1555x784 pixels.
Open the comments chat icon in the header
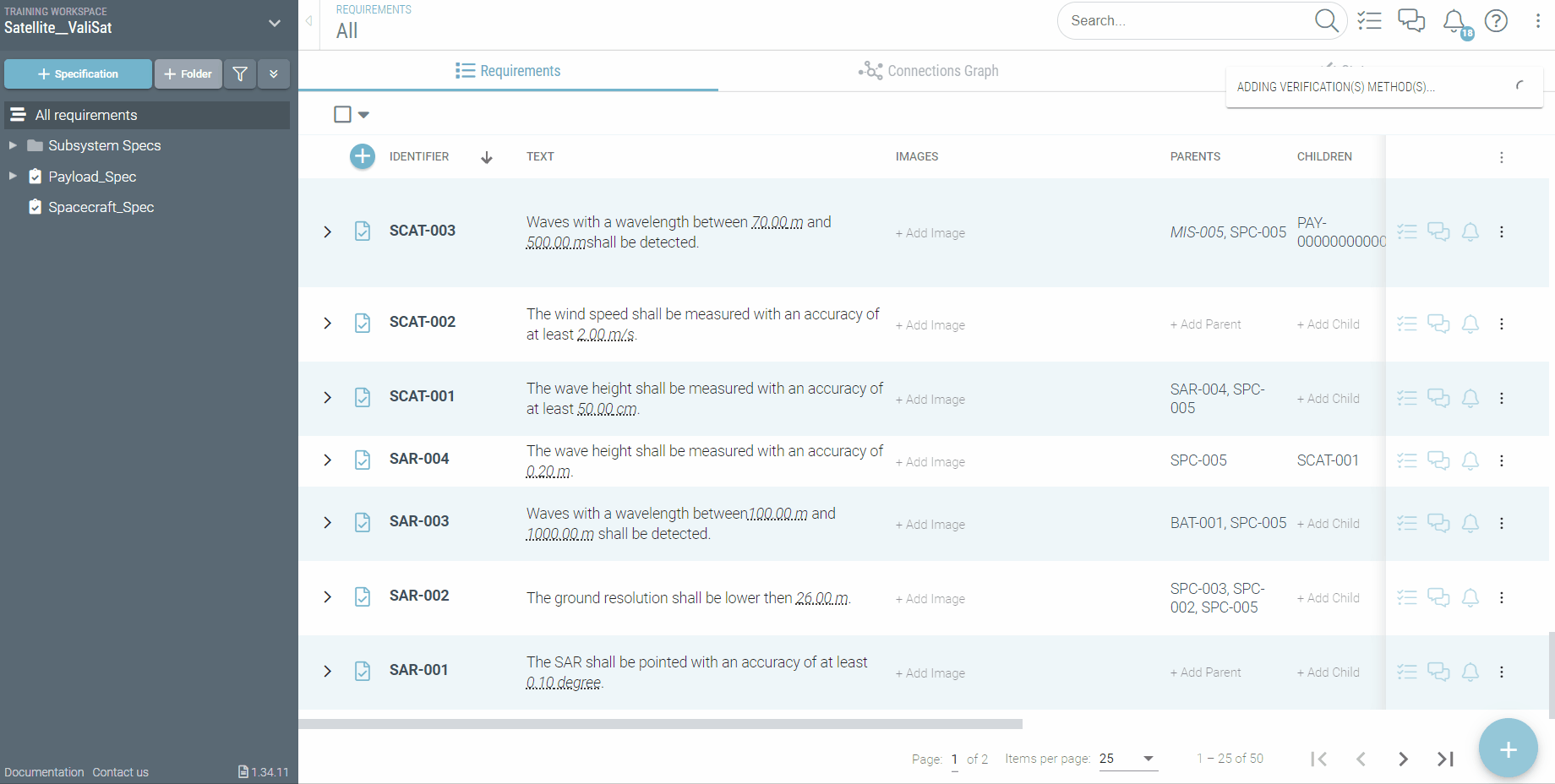(1410, 21)
